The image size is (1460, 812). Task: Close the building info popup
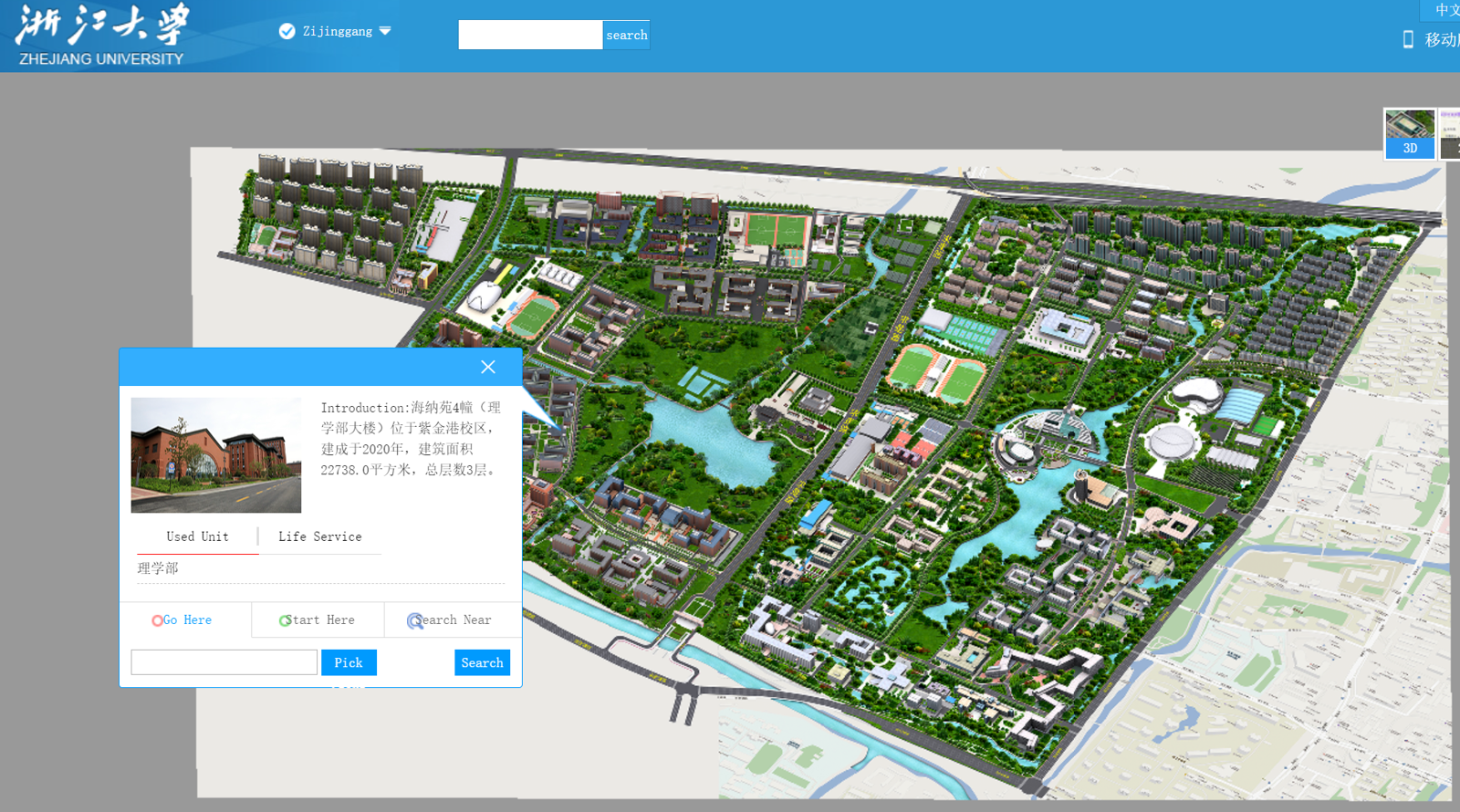488,367
